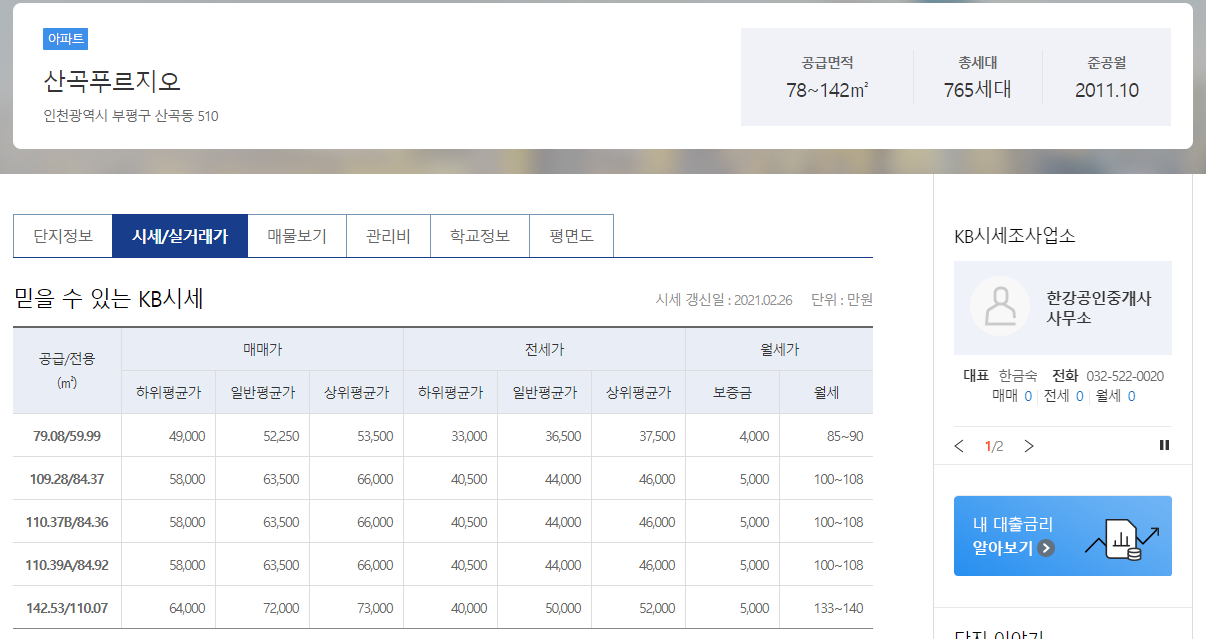View the 학교정보 tab
1206x639 pixels.
point(480,236)
